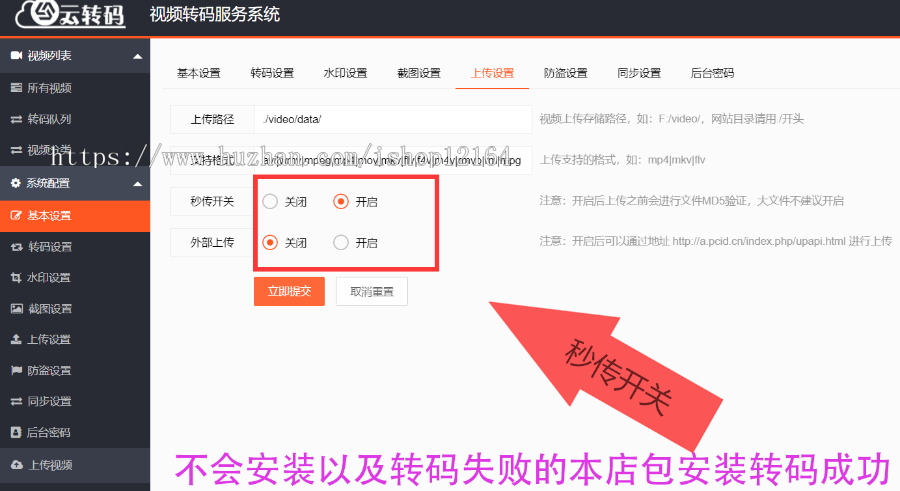Click the 转码队列 queue icon in sidebar
This screenshot has width=900, height=491.
16,119
